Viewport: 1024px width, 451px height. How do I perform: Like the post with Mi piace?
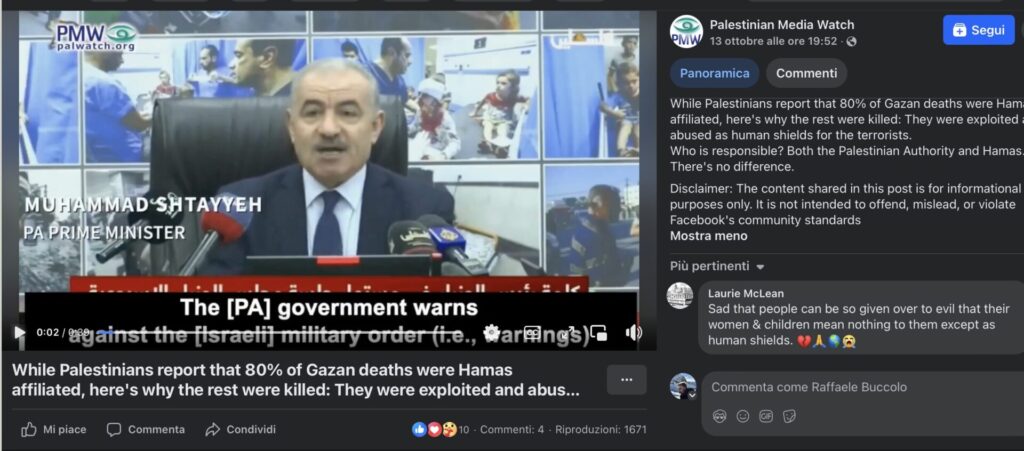pyautogui.click(x=54, y=429)
